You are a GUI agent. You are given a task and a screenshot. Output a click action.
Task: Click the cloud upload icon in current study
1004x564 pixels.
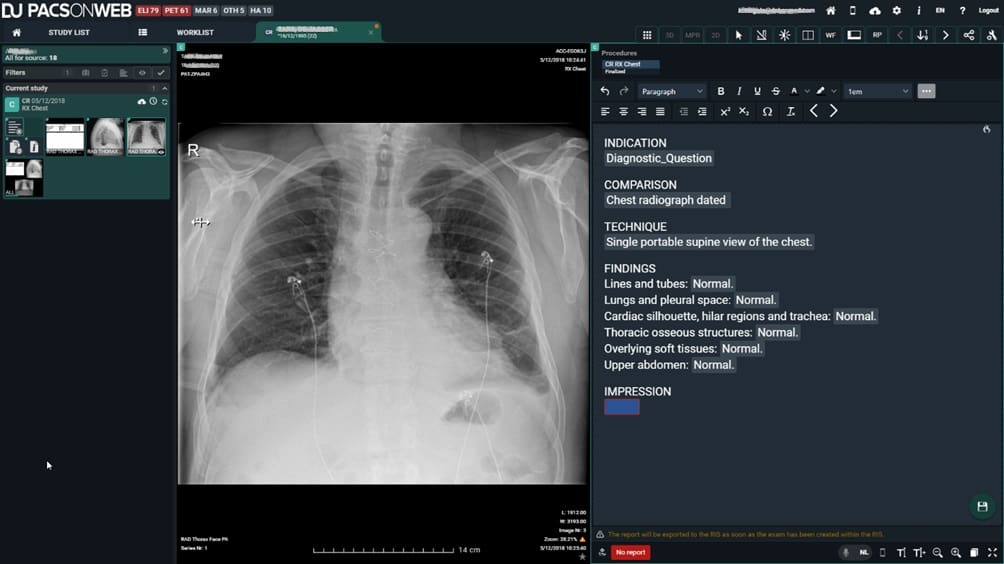[x=142, y=102]
